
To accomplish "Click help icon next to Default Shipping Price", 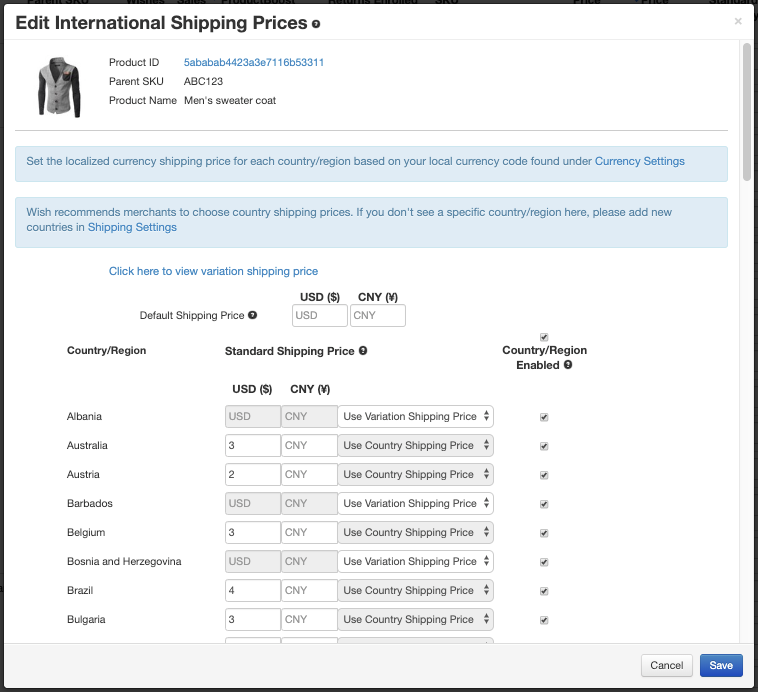I will (x=252, y=315).
